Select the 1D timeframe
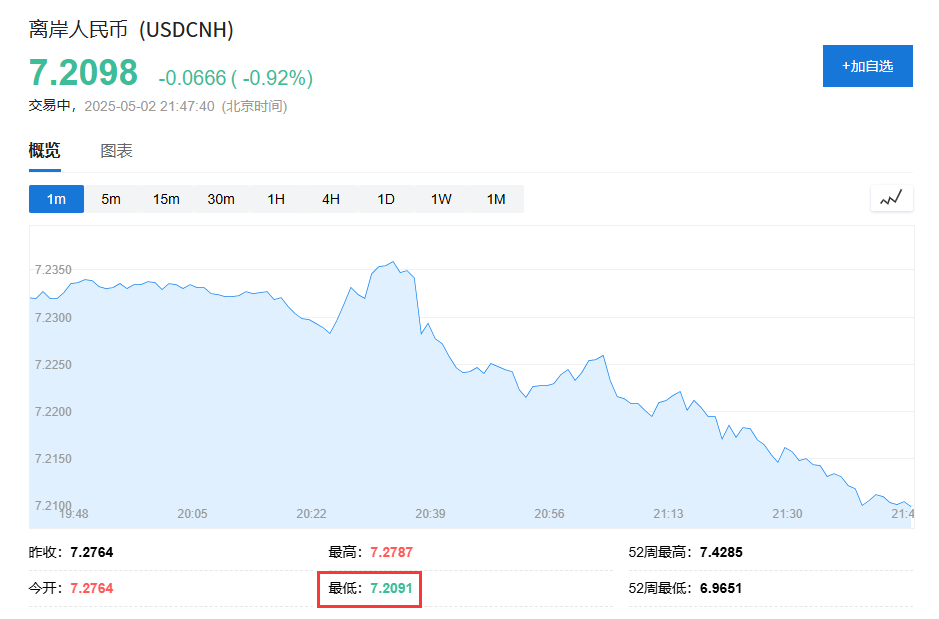The width and height of the screenshot is (939, 619). pyautogui.click(x=386, y=199)
